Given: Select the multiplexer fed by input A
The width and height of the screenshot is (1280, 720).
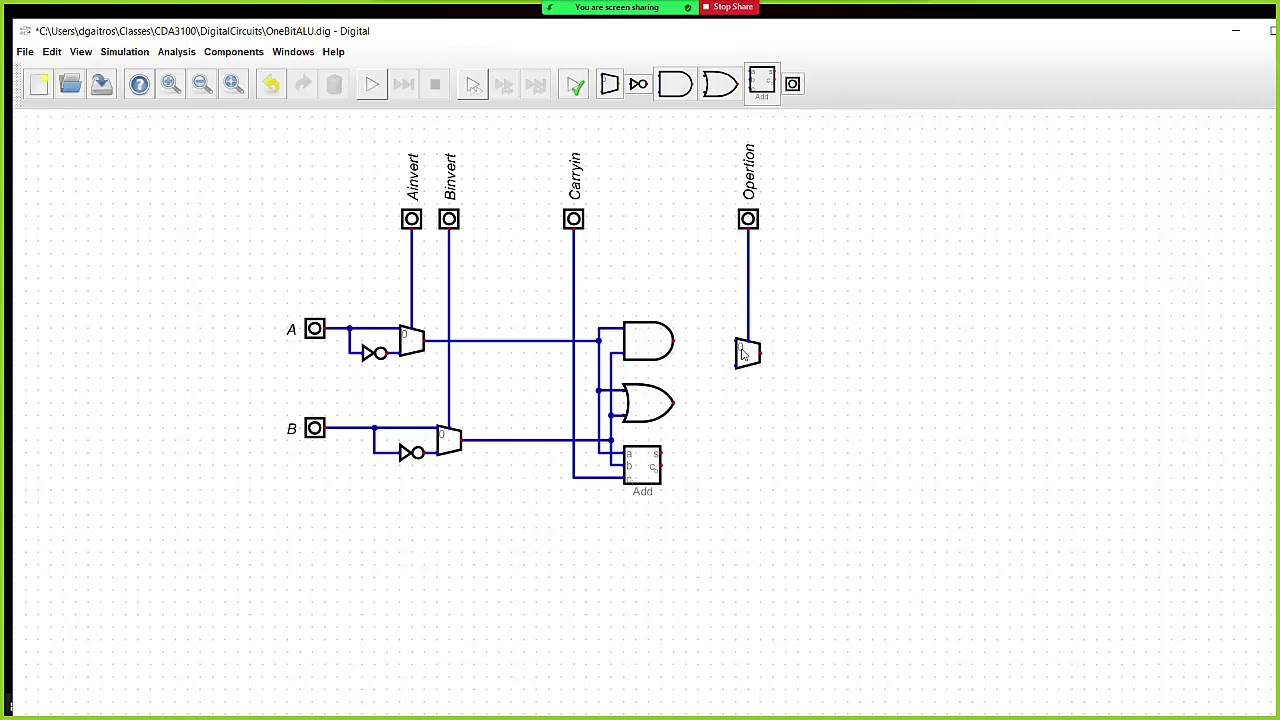Looking at the screenshot, I should click(x=412, y=341).
